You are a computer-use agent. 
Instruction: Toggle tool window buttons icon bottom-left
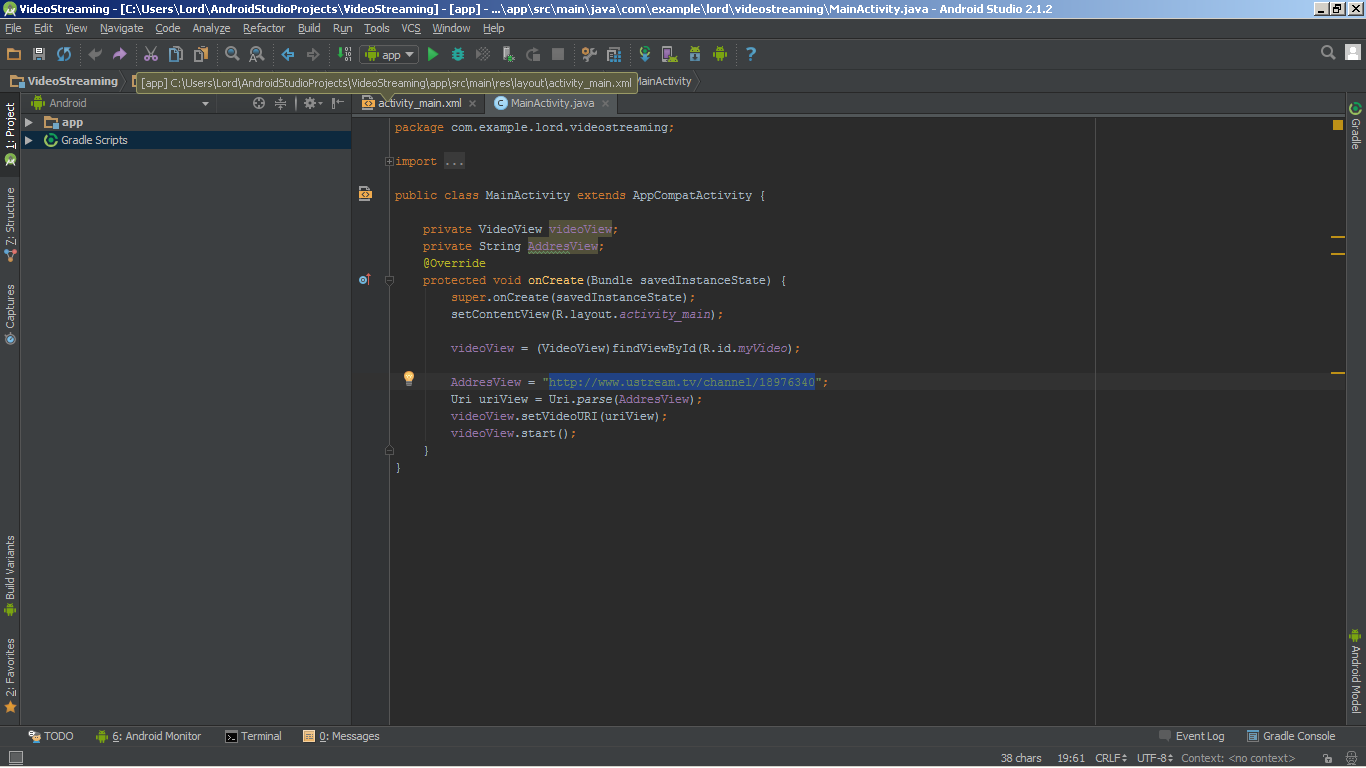(15, 758)
